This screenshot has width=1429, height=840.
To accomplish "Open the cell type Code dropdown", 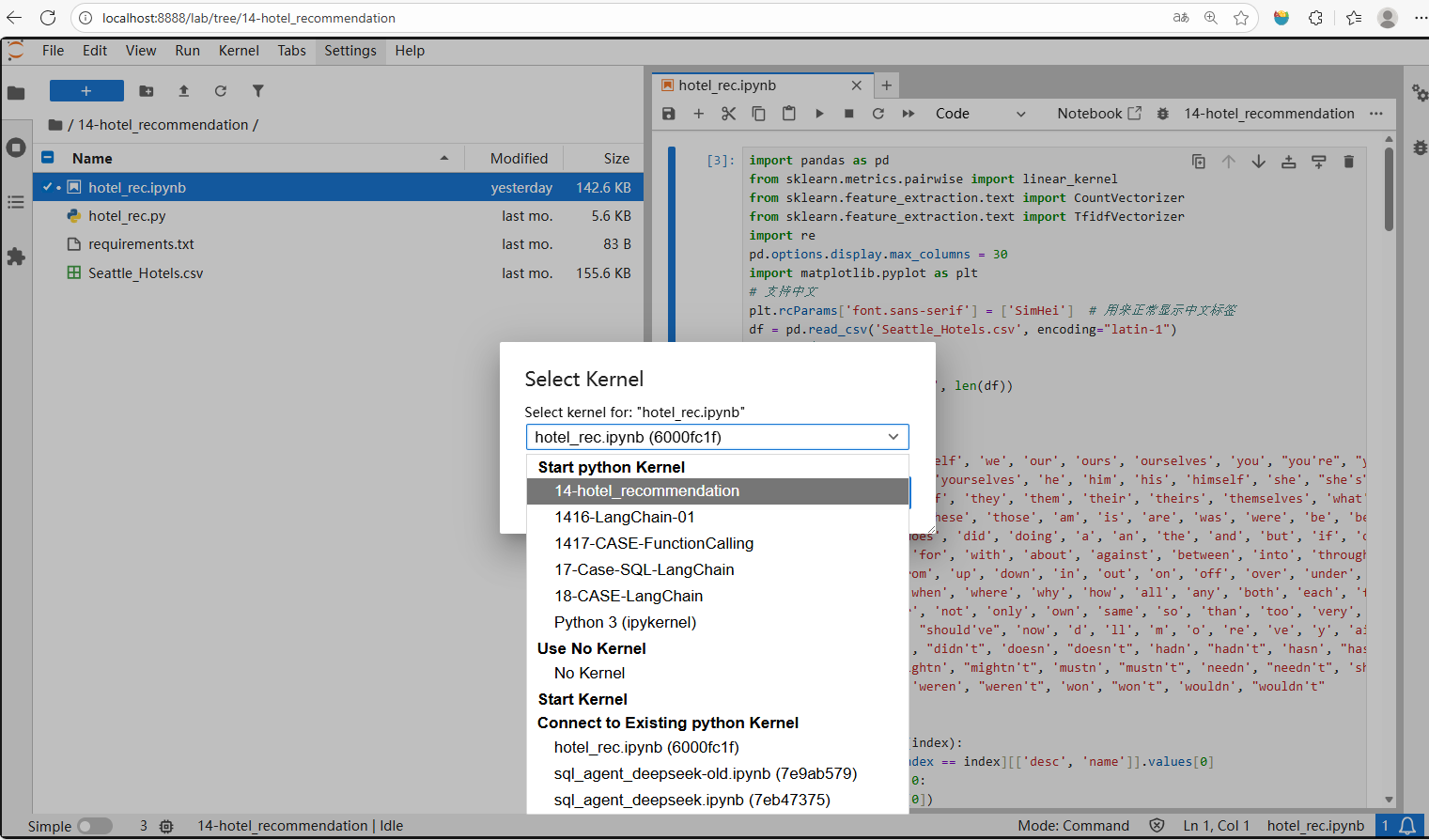I will (980, 114).
